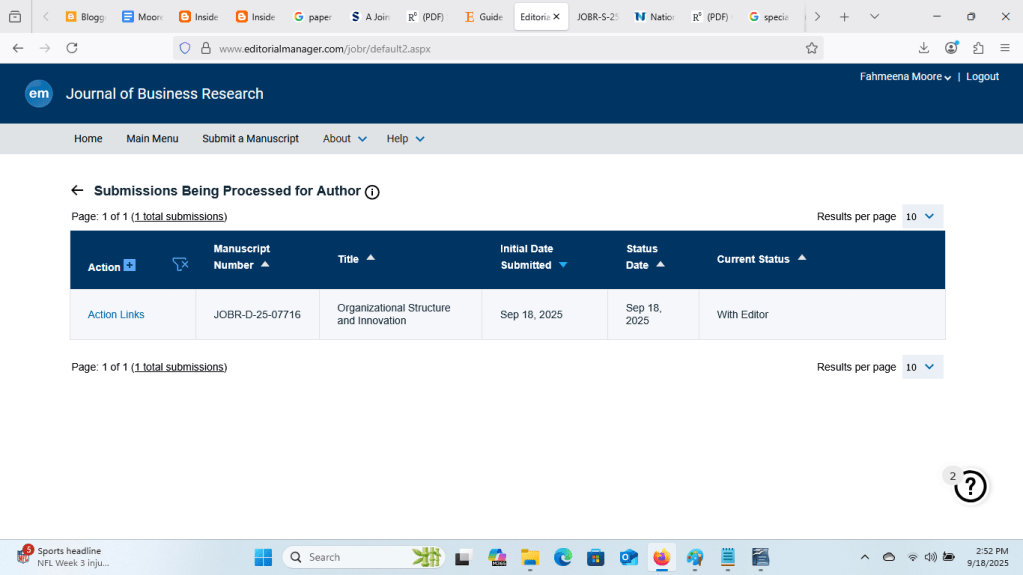Open the Firefox downloads icon
The width and height of the screenshot is (1023, 575).
[x=924, y=48]
